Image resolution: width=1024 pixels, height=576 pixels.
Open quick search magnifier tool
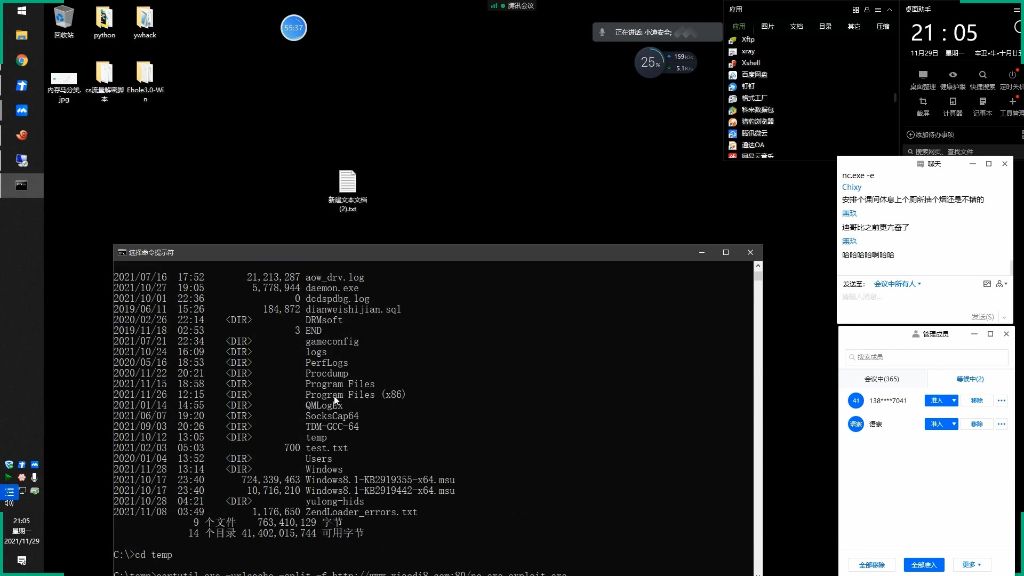click(982, 80)
